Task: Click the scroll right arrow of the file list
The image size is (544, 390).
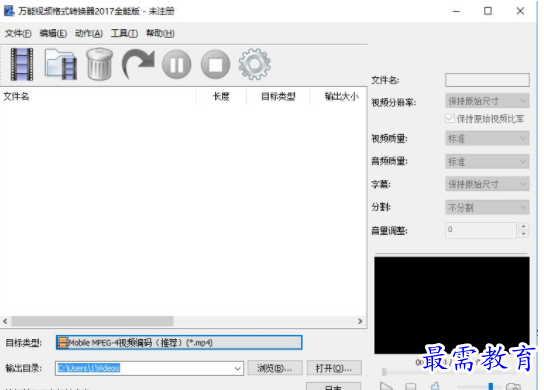Action: point(360,321)
